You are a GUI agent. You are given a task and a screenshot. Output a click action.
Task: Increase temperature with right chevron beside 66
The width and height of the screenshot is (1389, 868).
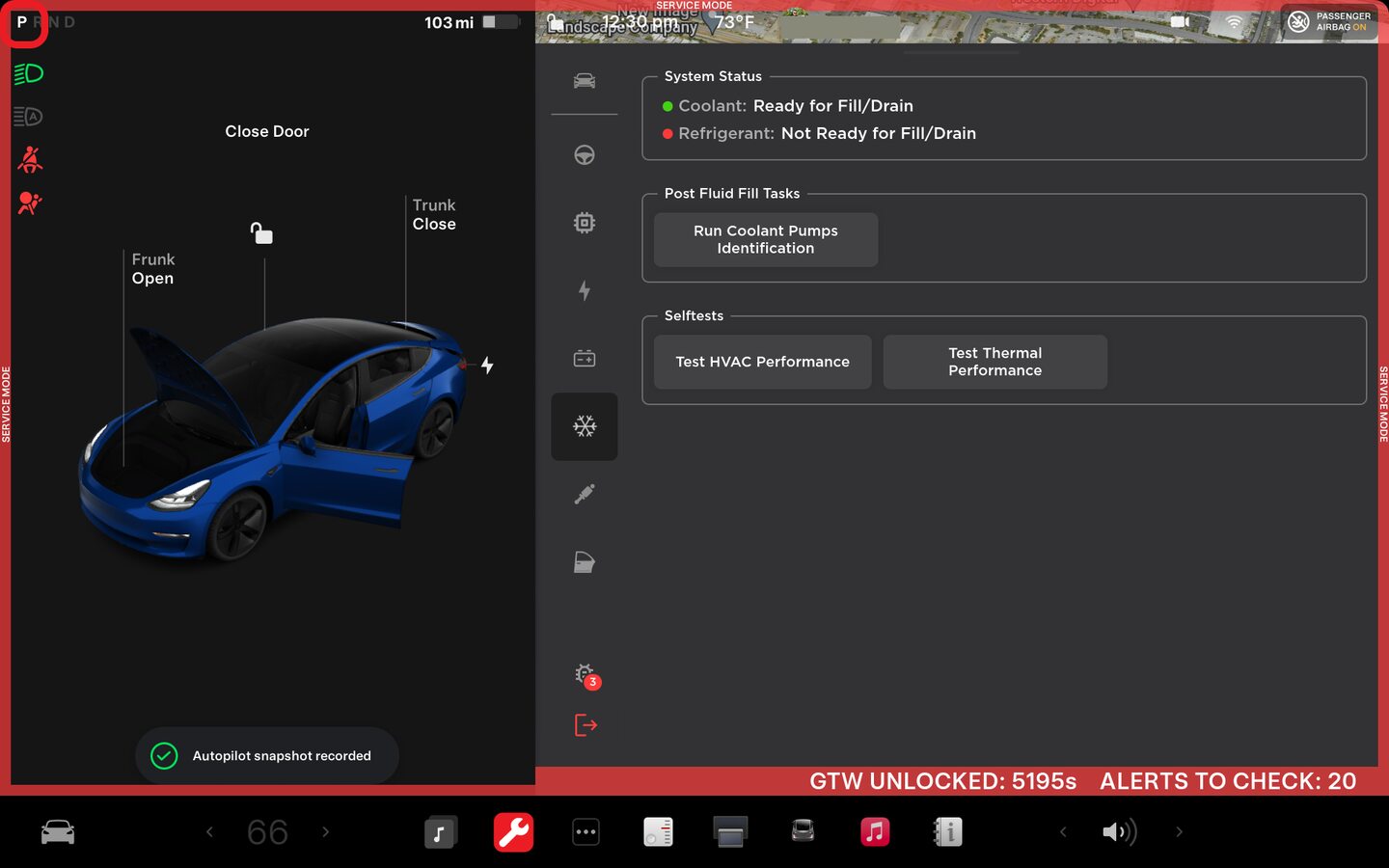coord(325,831)
